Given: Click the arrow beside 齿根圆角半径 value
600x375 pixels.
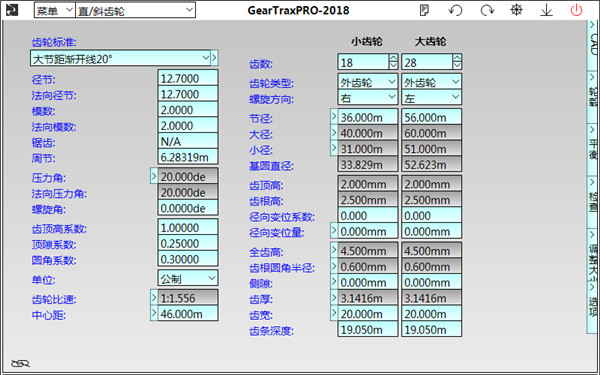Looking at the screenshot, I should [334, 266].
